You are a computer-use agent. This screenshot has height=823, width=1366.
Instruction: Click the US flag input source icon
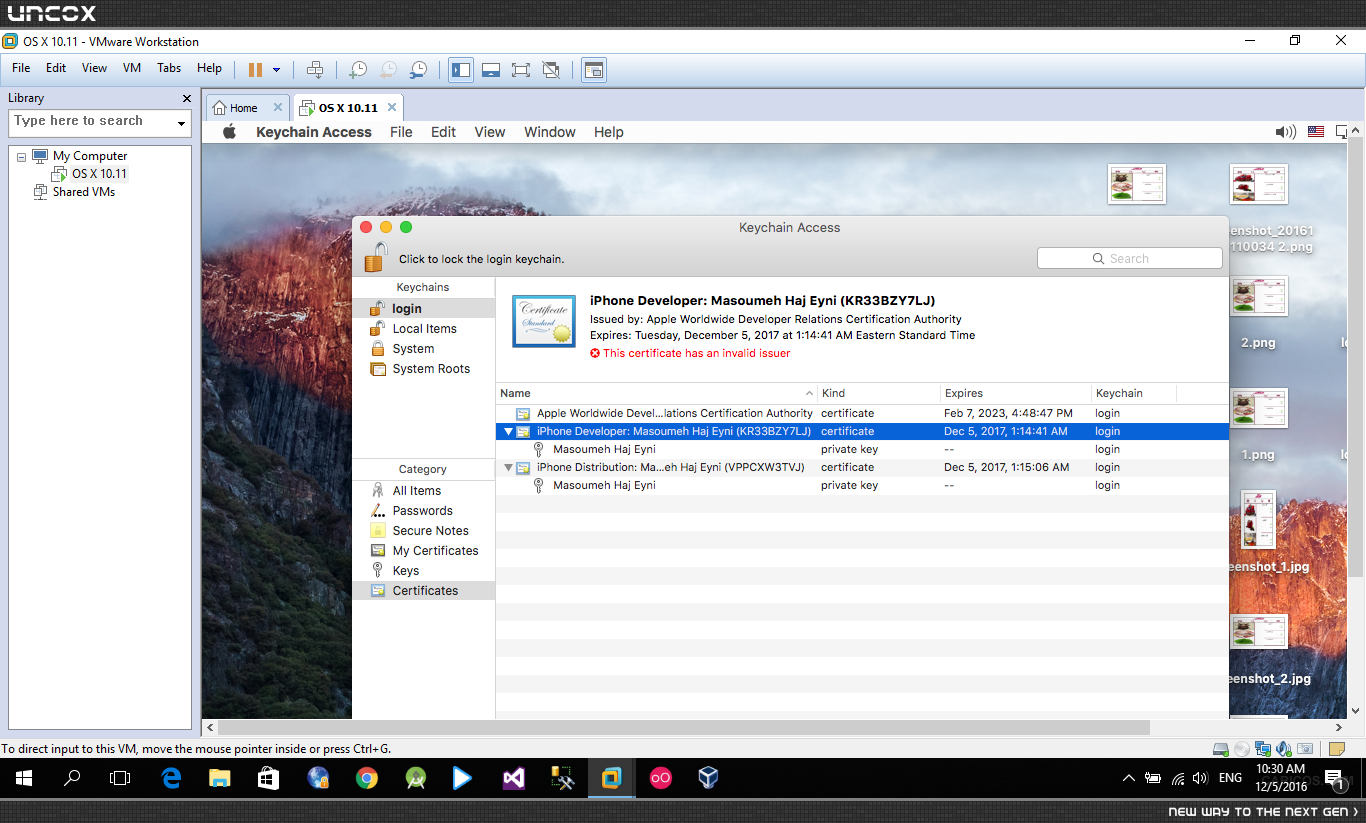(x=1316, y=132)
